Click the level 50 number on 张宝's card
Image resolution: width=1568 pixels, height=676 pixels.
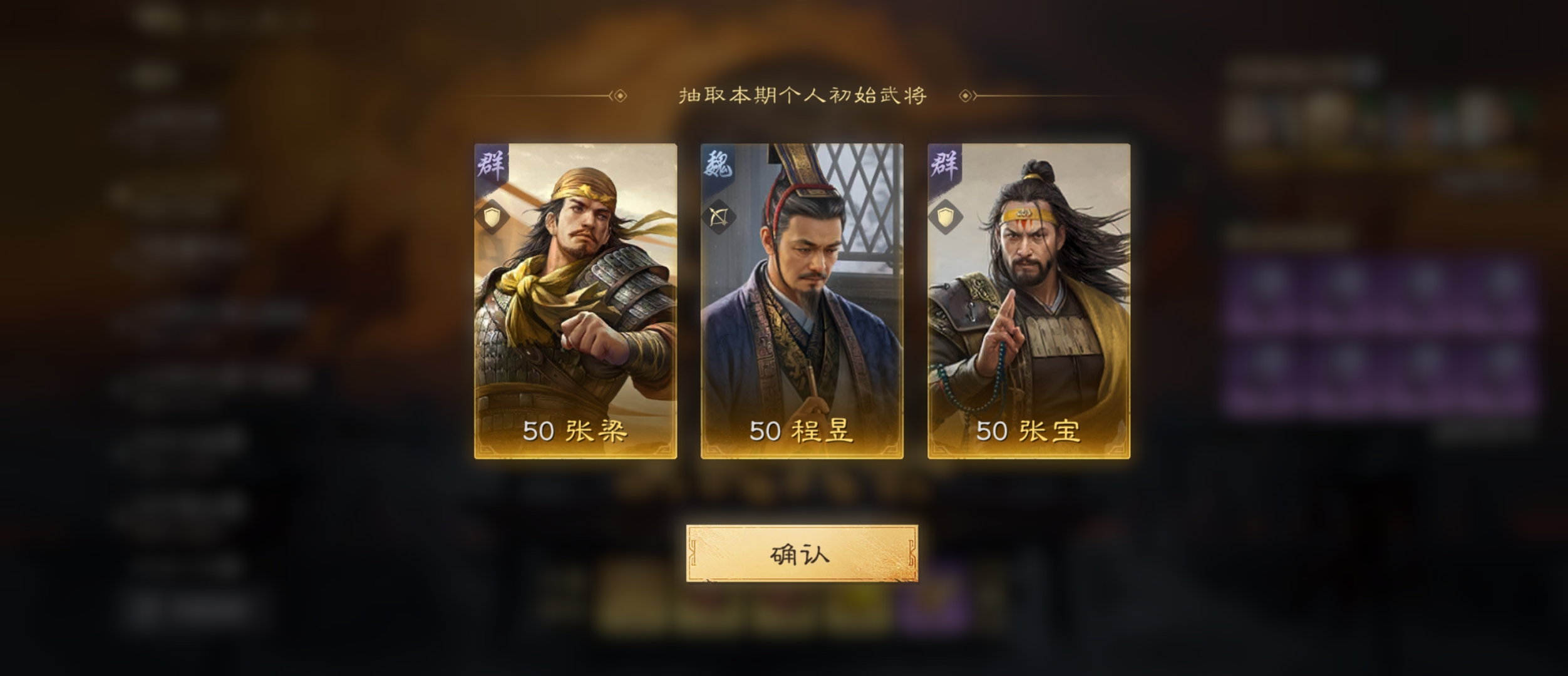pyautogui.click(x=992, y=431)
